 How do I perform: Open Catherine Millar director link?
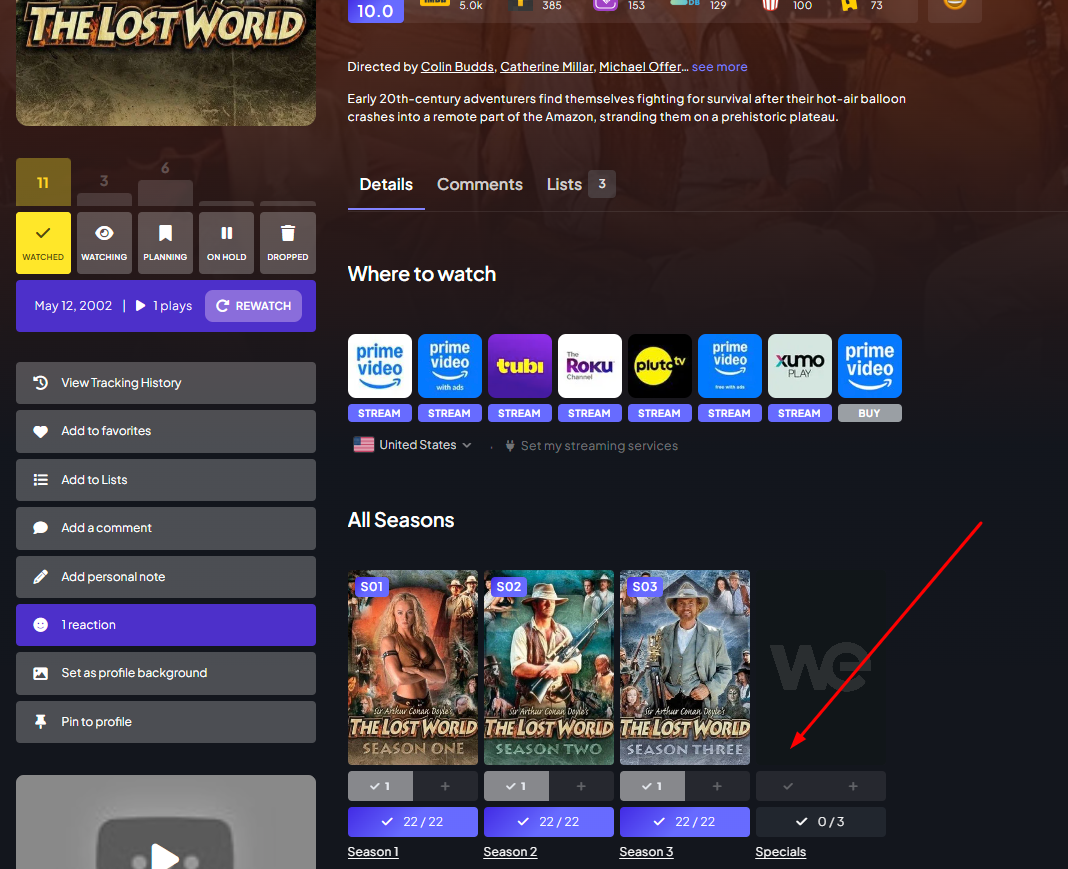pyautogui.click(x=546, y=67)
